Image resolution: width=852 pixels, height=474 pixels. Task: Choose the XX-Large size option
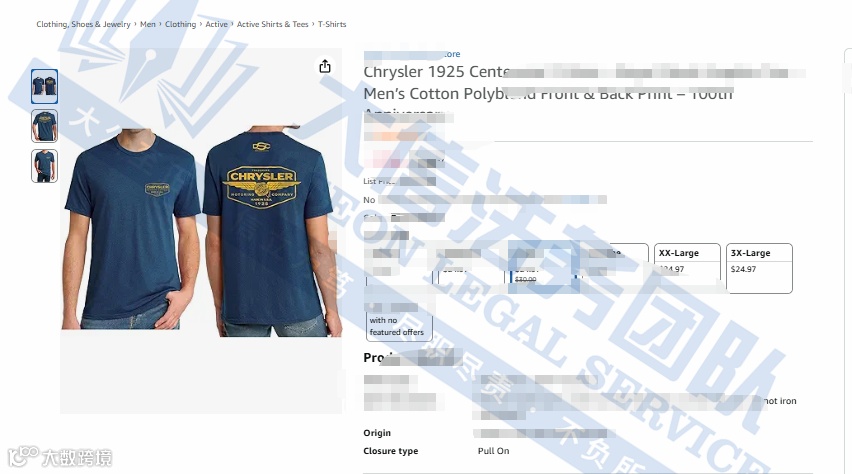pyautogui.click(x=687, y=268)
